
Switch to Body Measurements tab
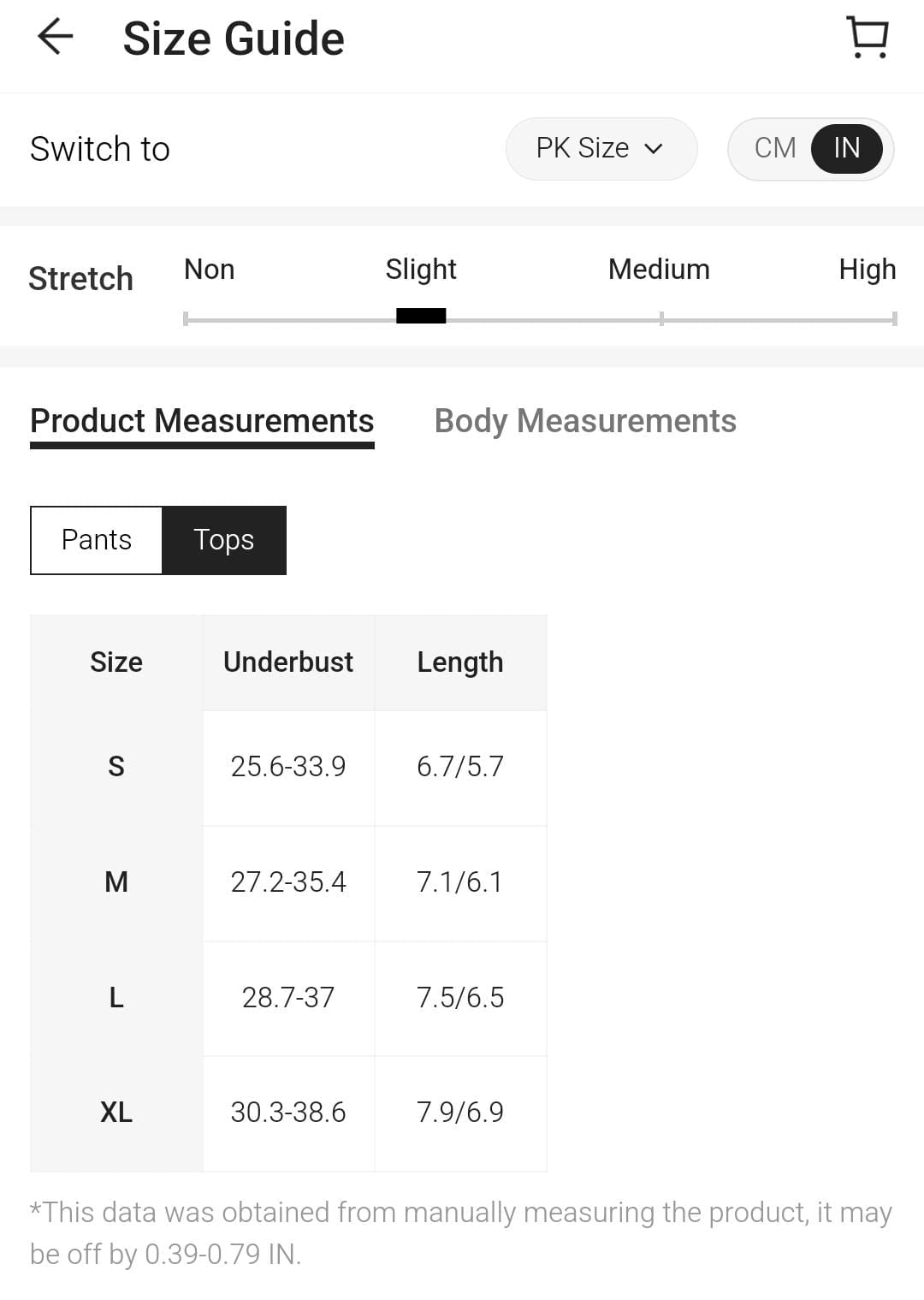(585, 421)
